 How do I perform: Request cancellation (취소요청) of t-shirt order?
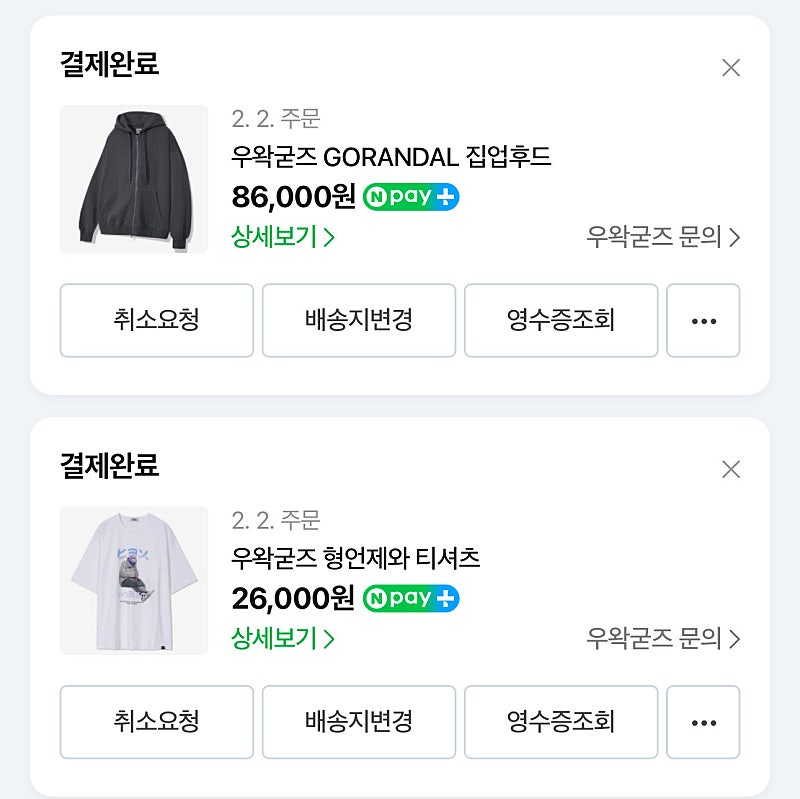point(157,722)
